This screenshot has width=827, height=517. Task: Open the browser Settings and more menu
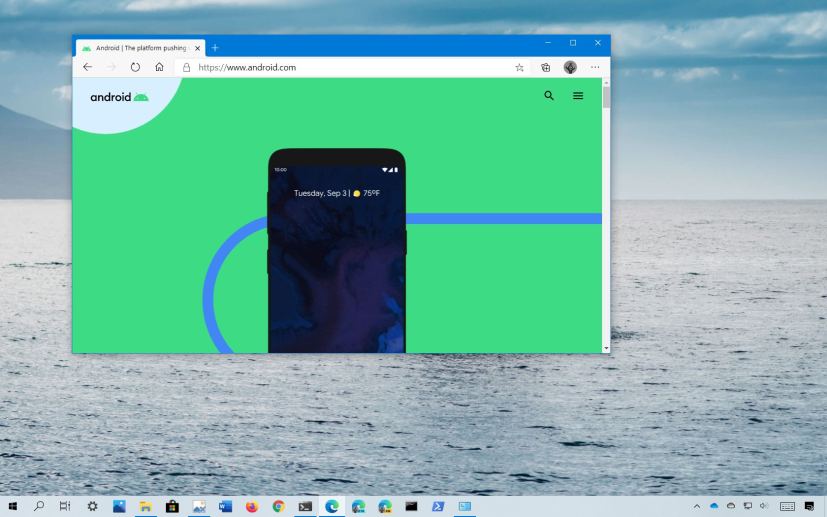[595, 67]
